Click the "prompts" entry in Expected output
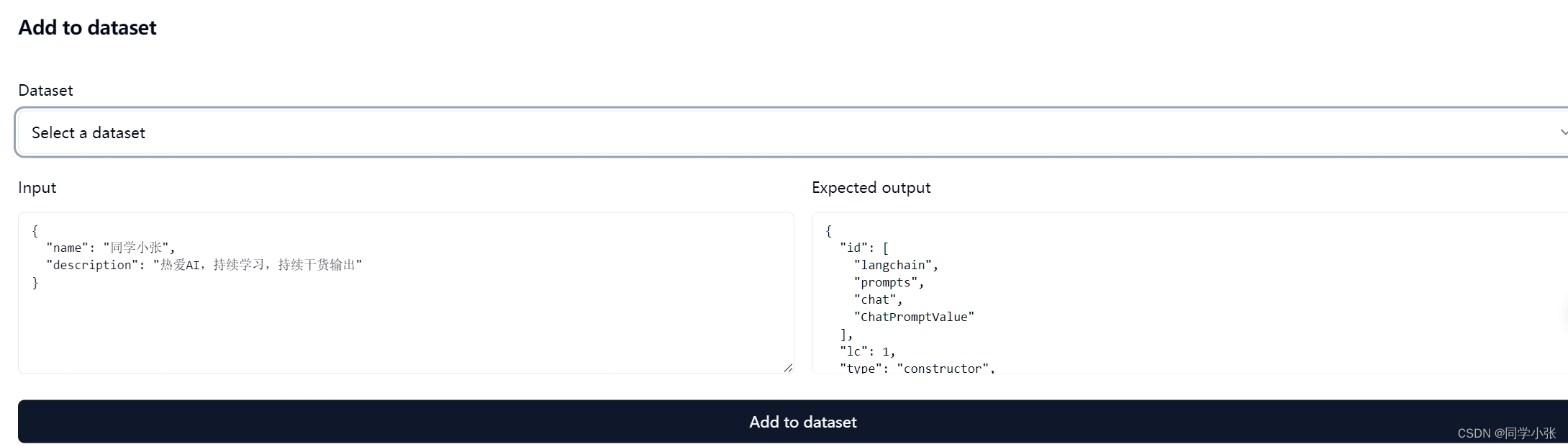 888,282
